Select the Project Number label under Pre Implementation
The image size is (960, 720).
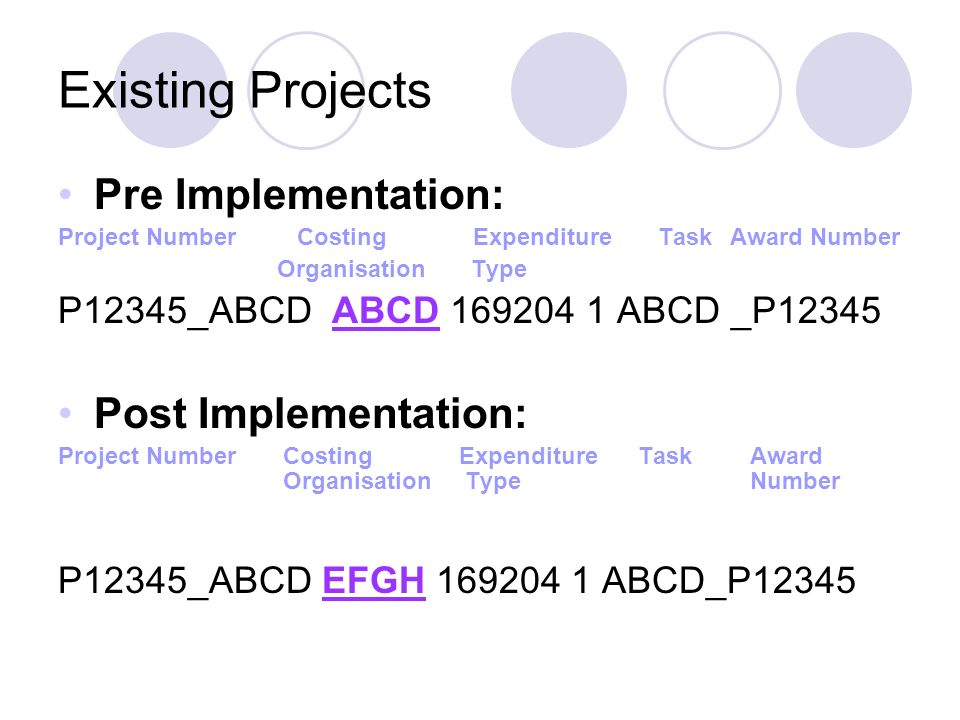click(147, 238)
